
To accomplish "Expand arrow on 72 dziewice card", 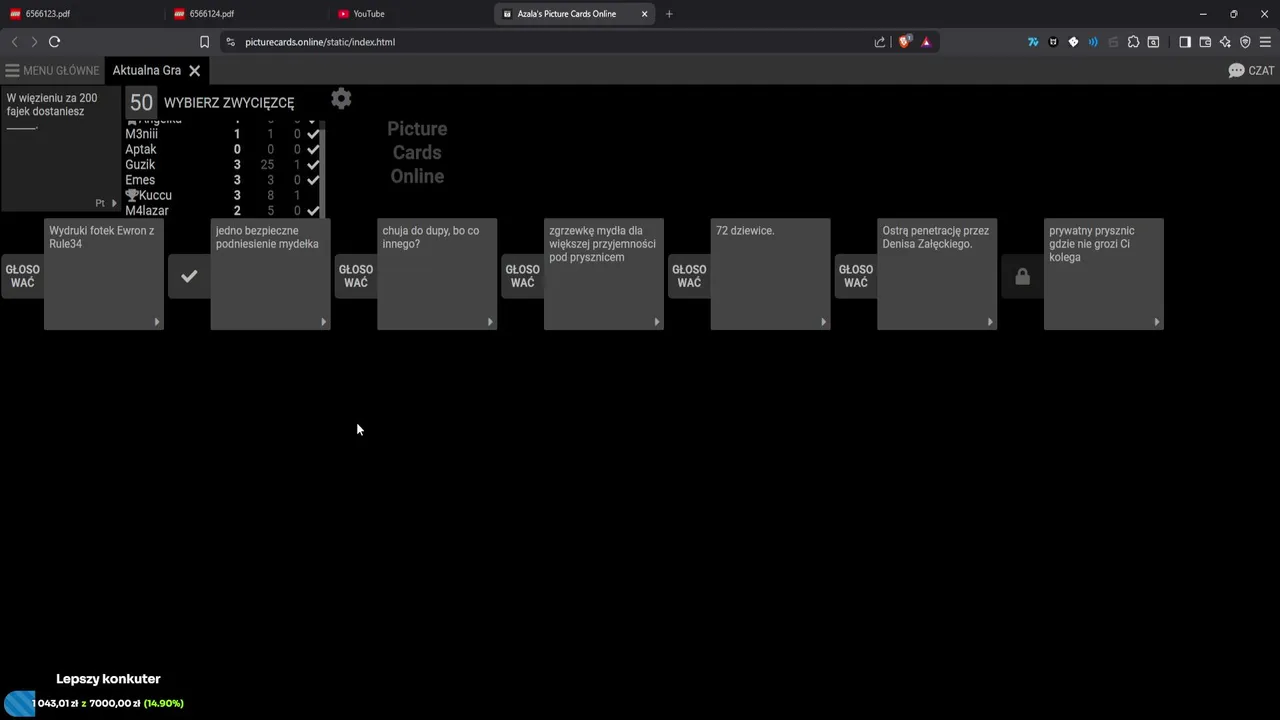I will (x=824, y=322).
